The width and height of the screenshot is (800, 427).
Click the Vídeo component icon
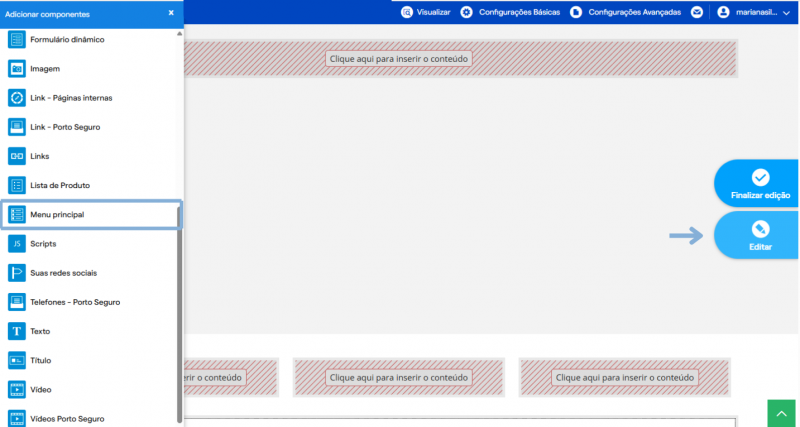click(x=17, y=390)
